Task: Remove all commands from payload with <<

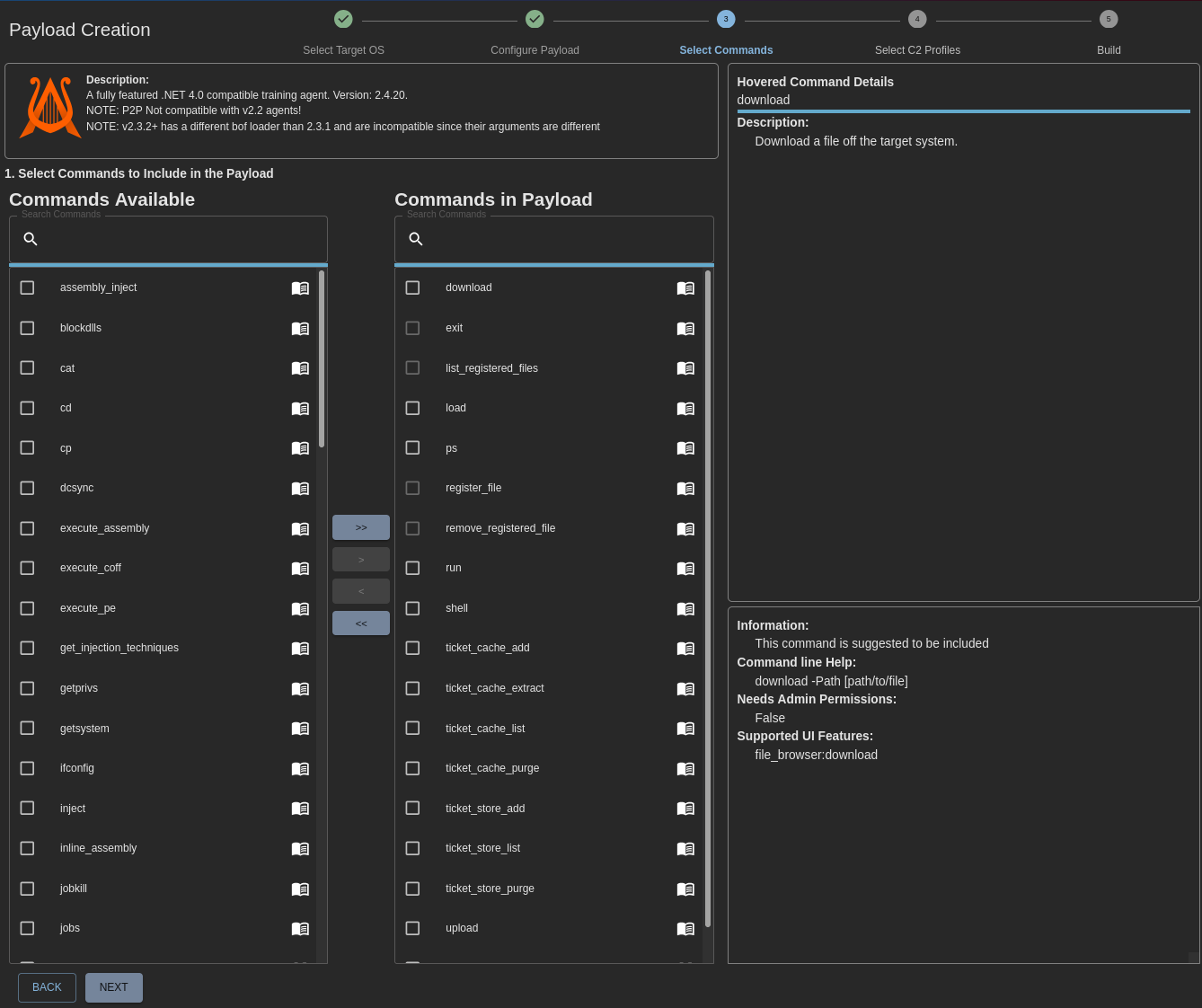Action: tap(361, 623)
